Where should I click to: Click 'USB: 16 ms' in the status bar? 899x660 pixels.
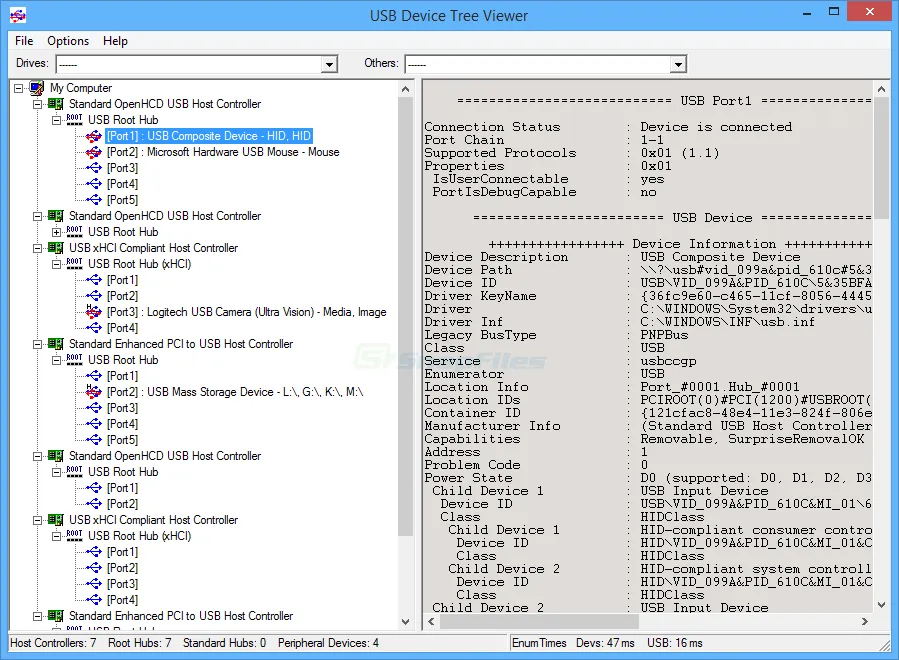(x=675, y=643)
